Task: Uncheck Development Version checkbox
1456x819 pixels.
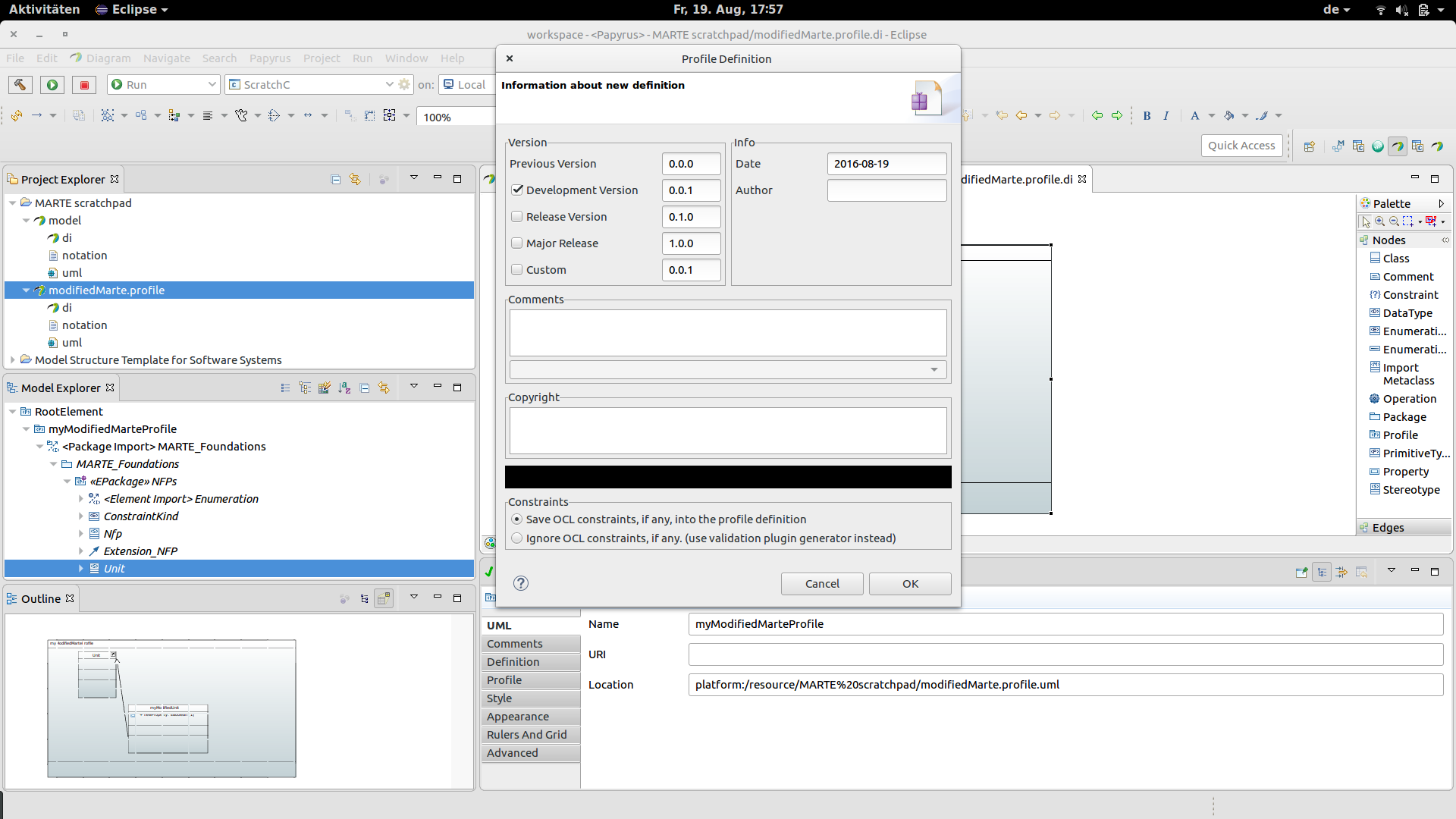Action: (x=517, y=190)
